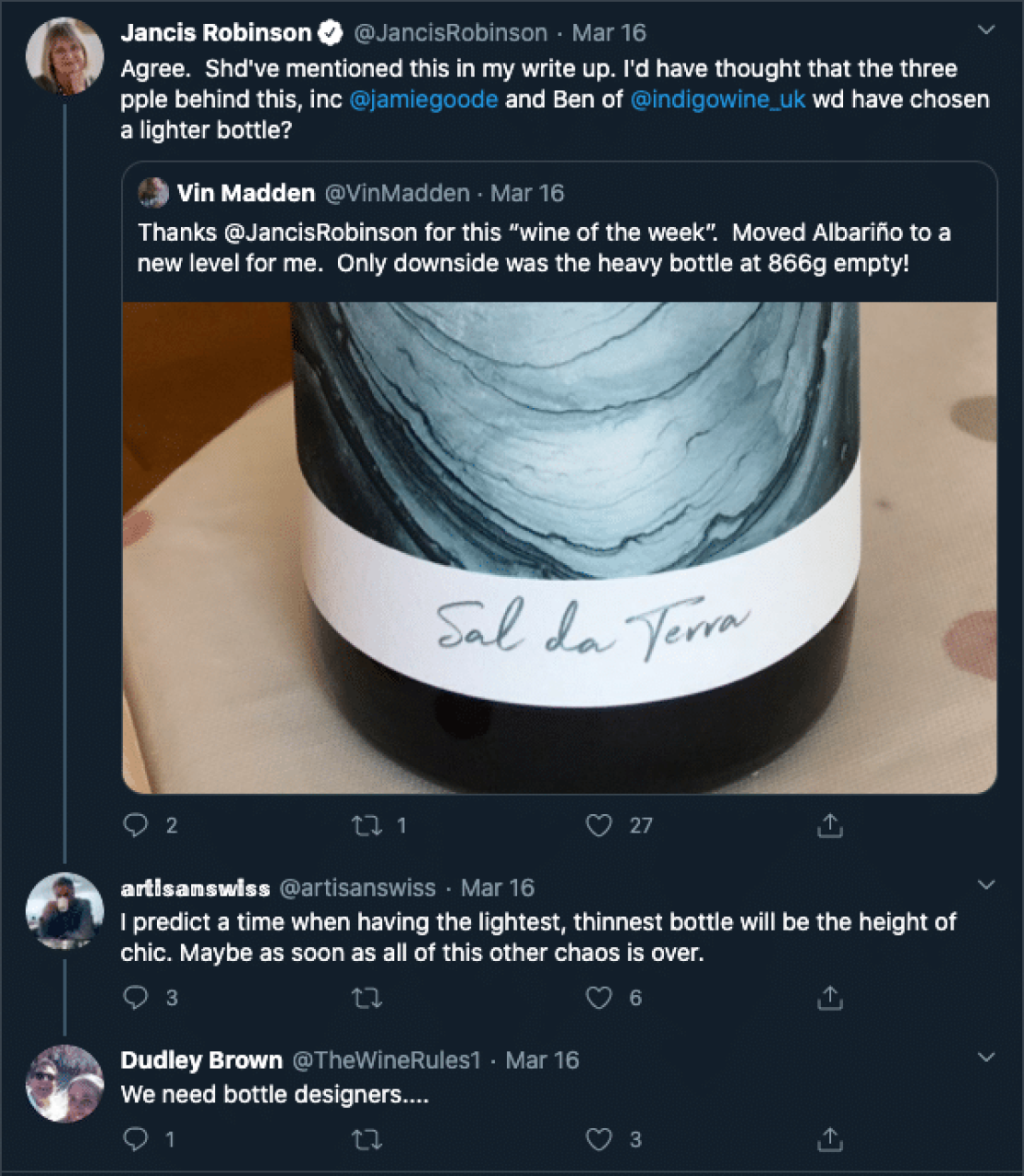This screenshot has height=1176, width=1024.
Task: Open options chevron on Dudley Brown's tweet
Action: coord(986,1057)
